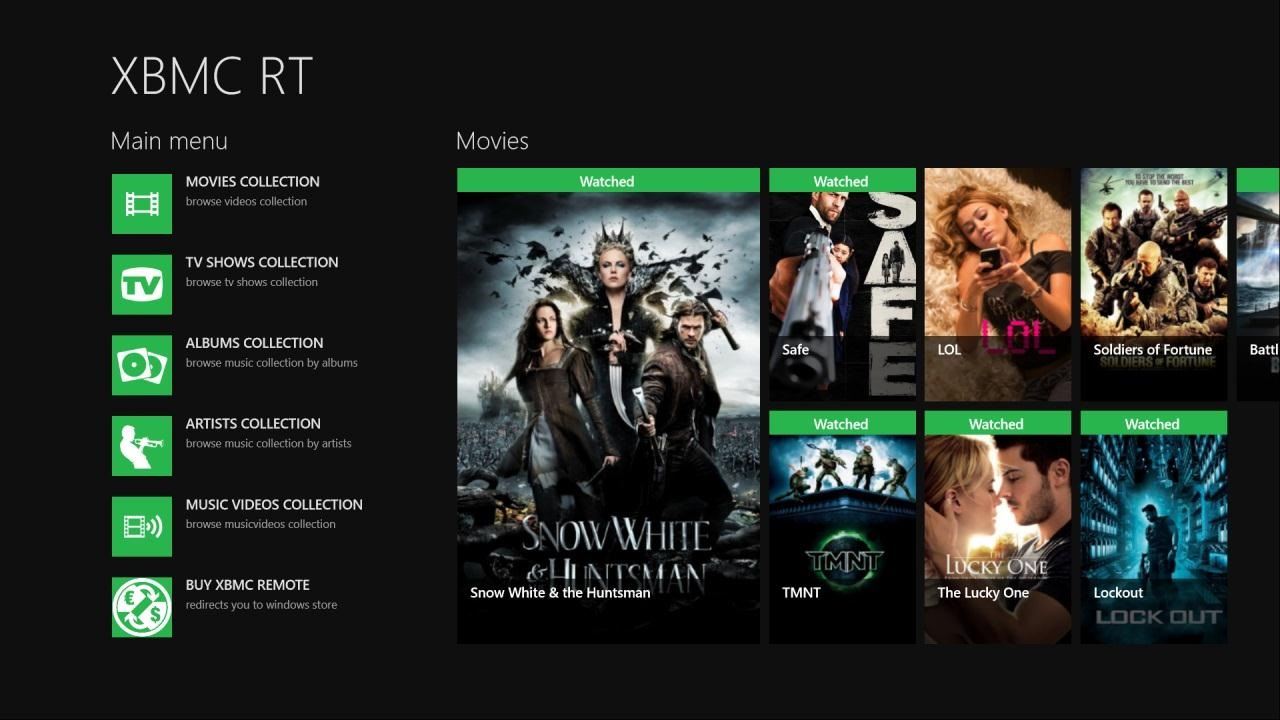The width and height of the screenshot is (1280, 720).
Task: Open the LOL movie tile
Action: pyautogui.click(x=998, y=285)
